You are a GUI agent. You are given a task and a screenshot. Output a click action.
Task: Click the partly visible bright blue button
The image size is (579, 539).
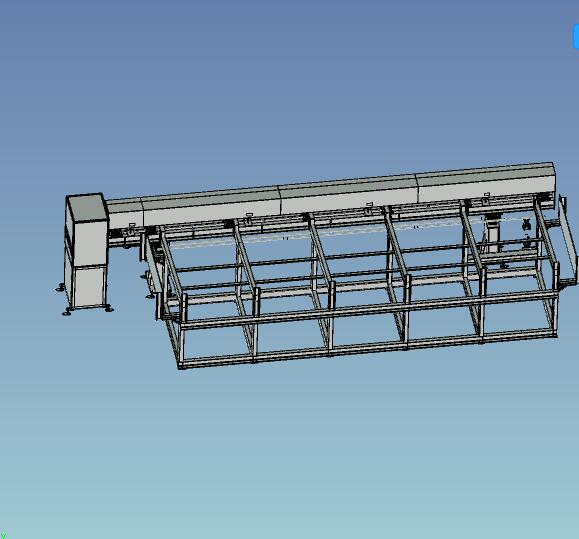point(576,37)
